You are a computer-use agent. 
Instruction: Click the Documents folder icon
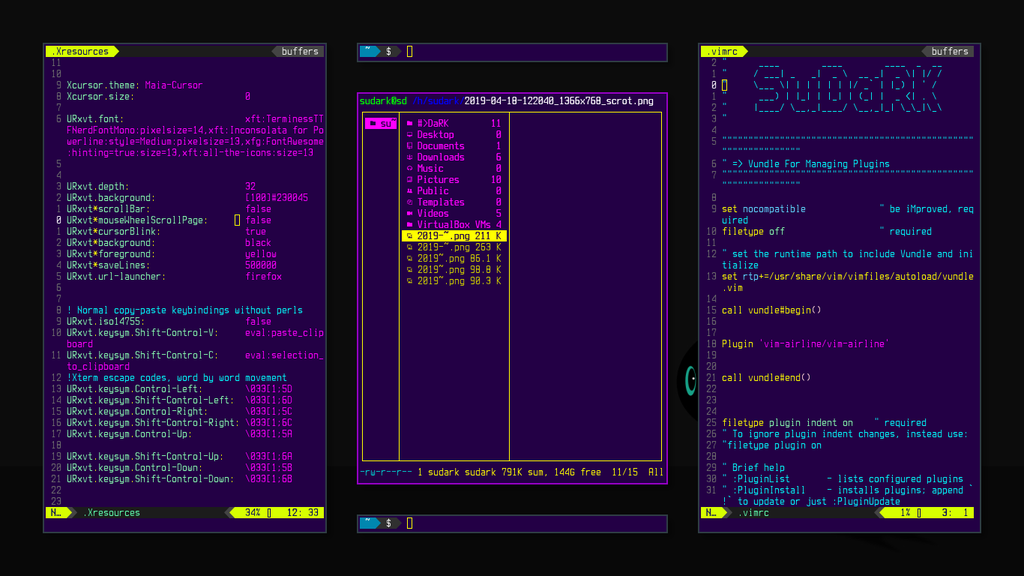pos(410,146)
